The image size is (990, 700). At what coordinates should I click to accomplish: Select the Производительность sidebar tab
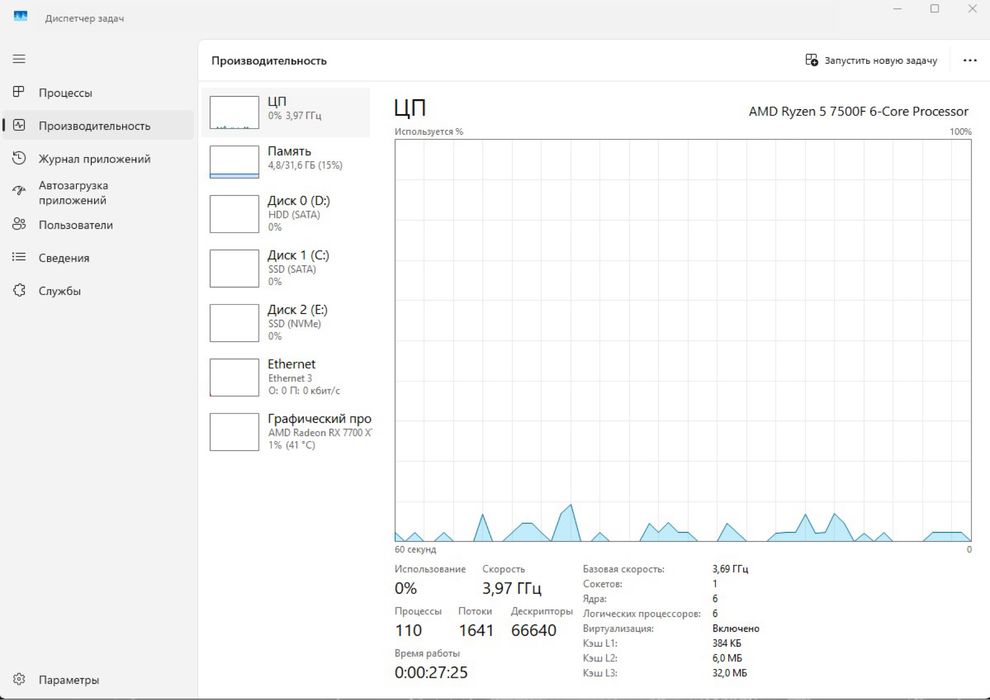(x=98, y=126)
